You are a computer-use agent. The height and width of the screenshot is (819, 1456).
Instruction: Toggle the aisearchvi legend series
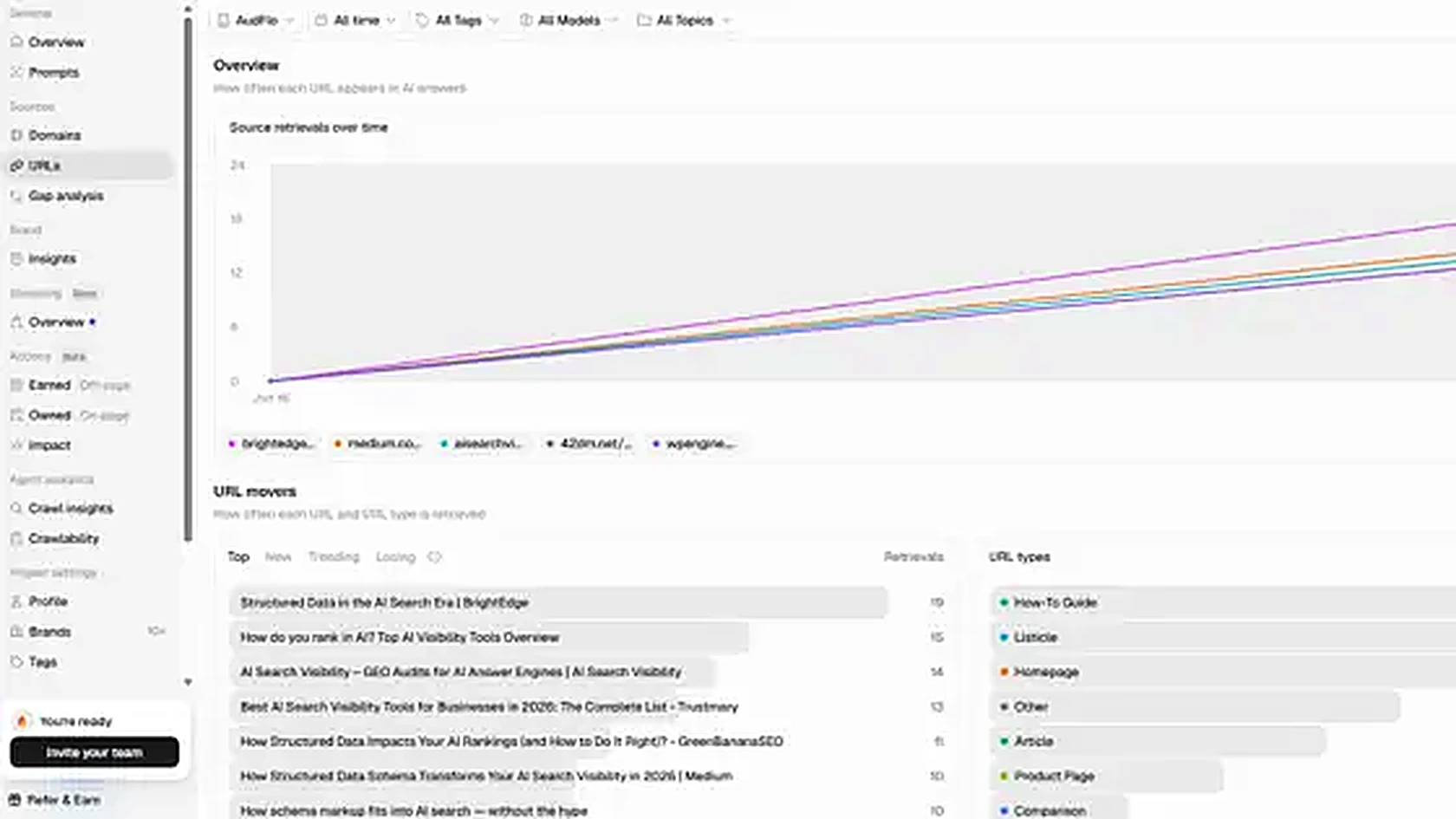(483, 444)
